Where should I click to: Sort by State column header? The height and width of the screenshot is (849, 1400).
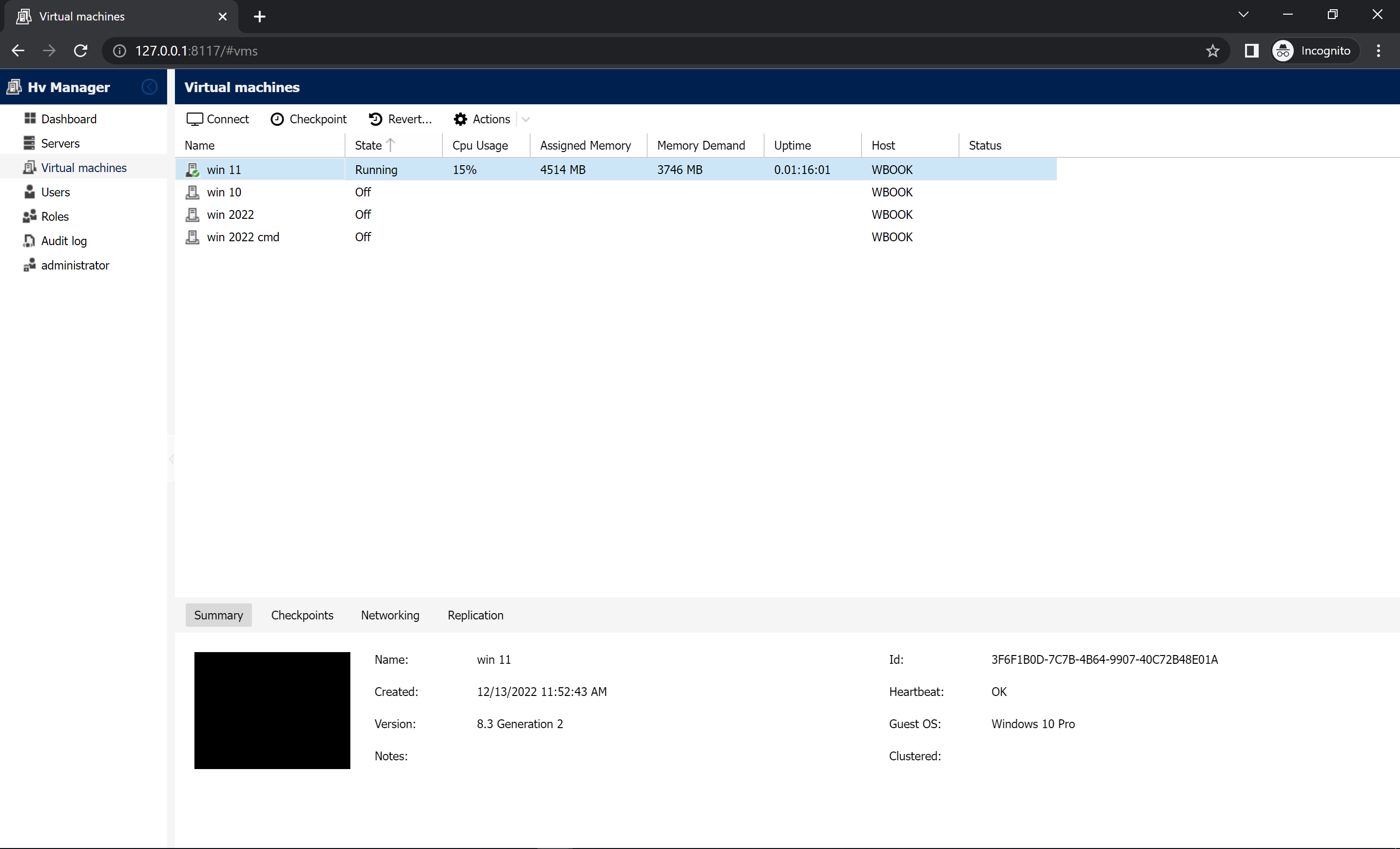pyautogui.click(x=369, y=145)
